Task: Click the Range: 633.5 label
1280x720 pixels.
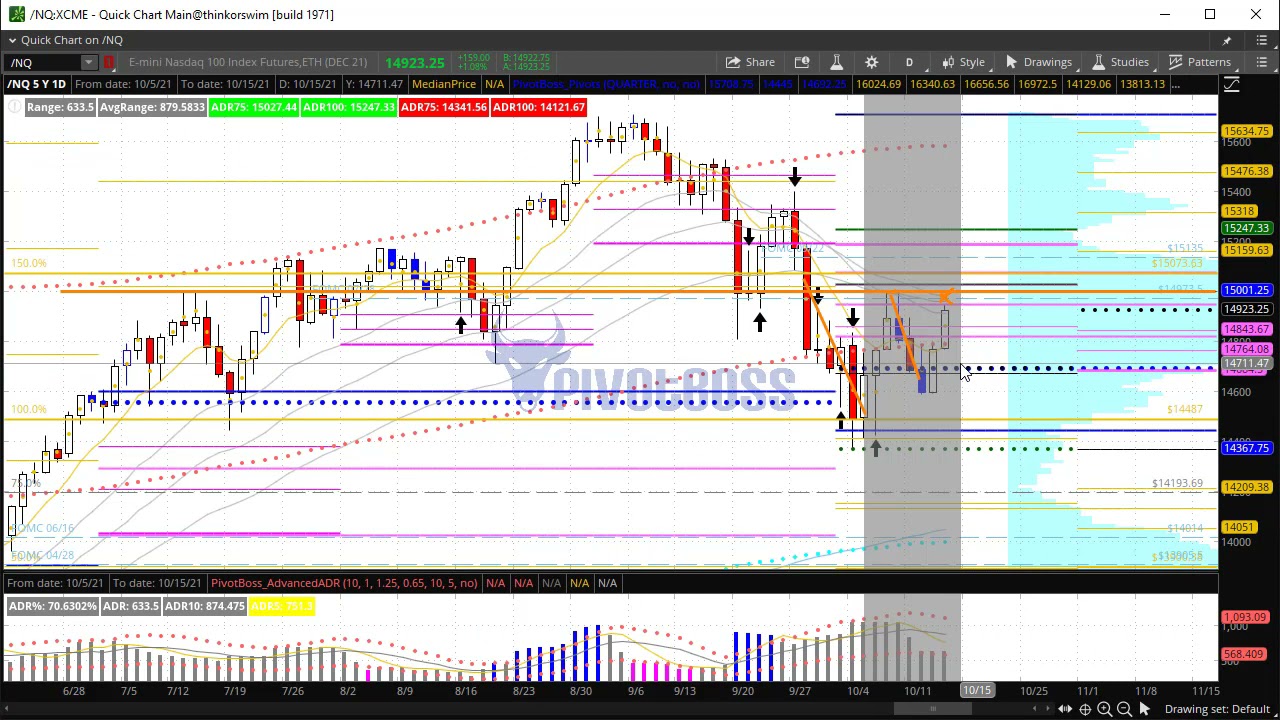Action: (x=60, y=107)
